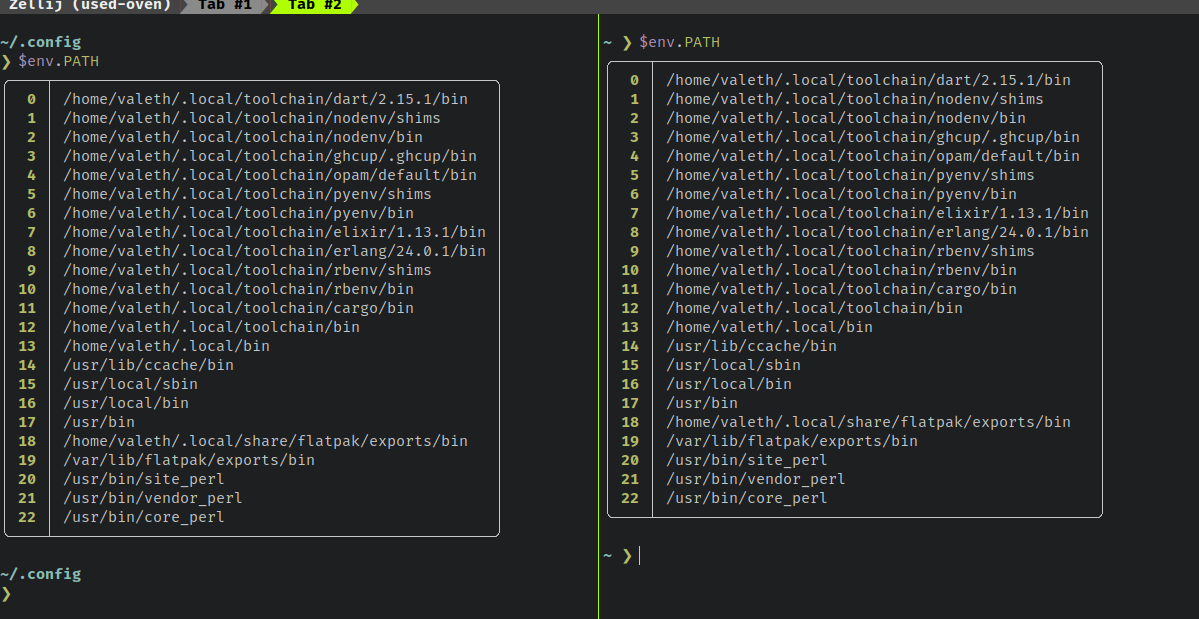Viewport: 1199px width, 619px height.
Task: Select the pyenv/bin path in left pane
Action: coord(238,213)
